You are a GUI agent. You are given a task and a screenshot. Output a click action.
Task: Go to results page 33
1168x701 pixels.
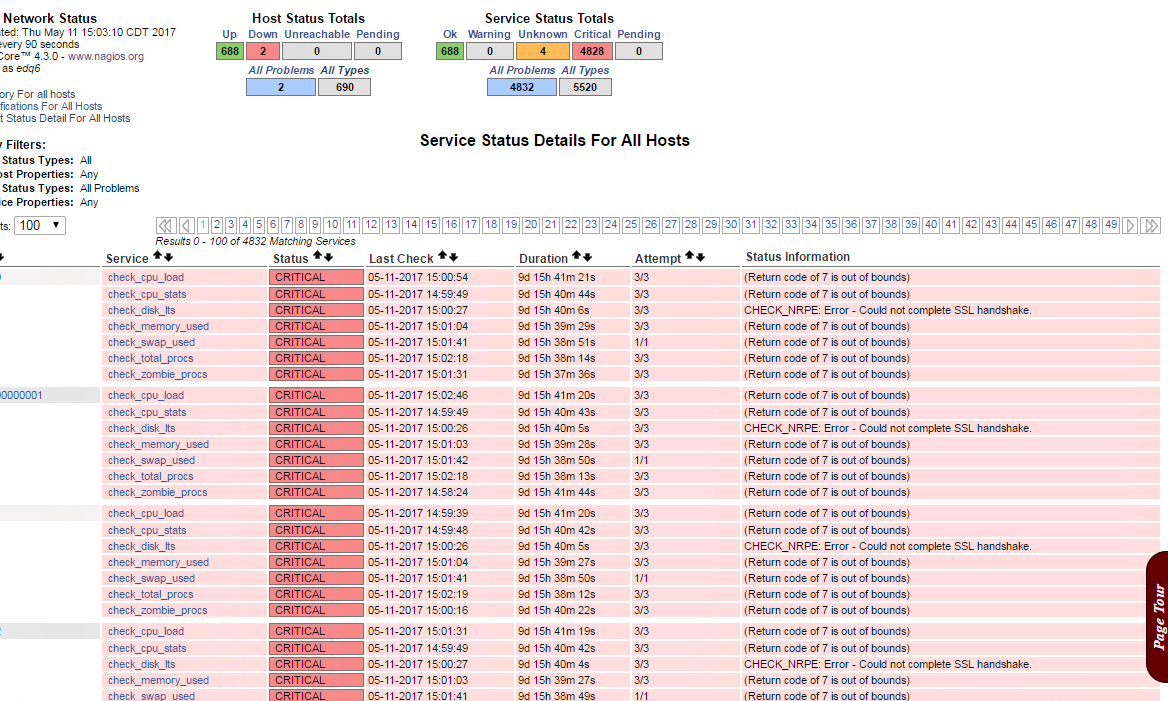pyautogui.click(x=791, y=224)
